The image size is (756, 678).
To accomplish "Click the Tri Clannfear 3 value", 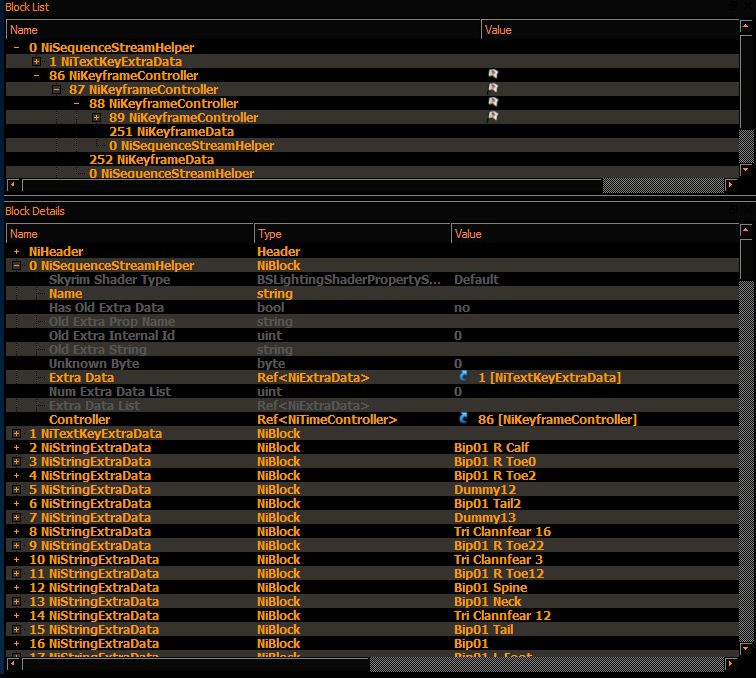I will [x=498, y=559].
